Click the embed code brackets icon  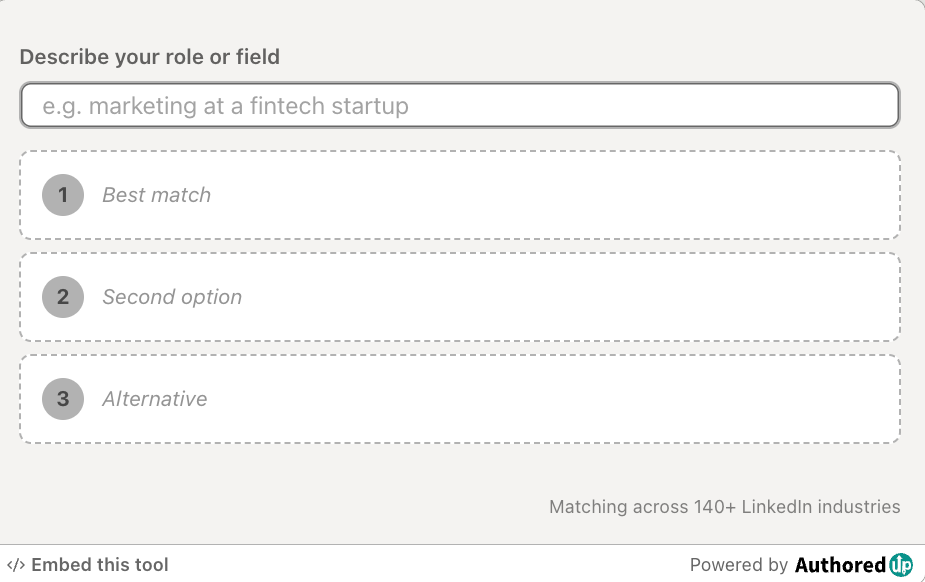(15, 565)
